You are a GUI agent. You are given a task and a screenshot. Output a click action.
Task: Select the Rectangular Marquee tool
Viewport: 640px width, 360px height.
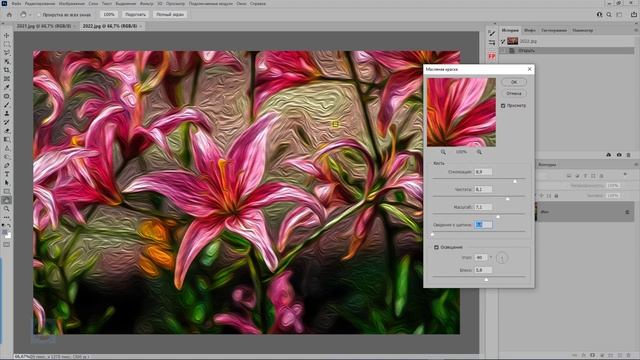pyautogui.click(x=7, y=44)
